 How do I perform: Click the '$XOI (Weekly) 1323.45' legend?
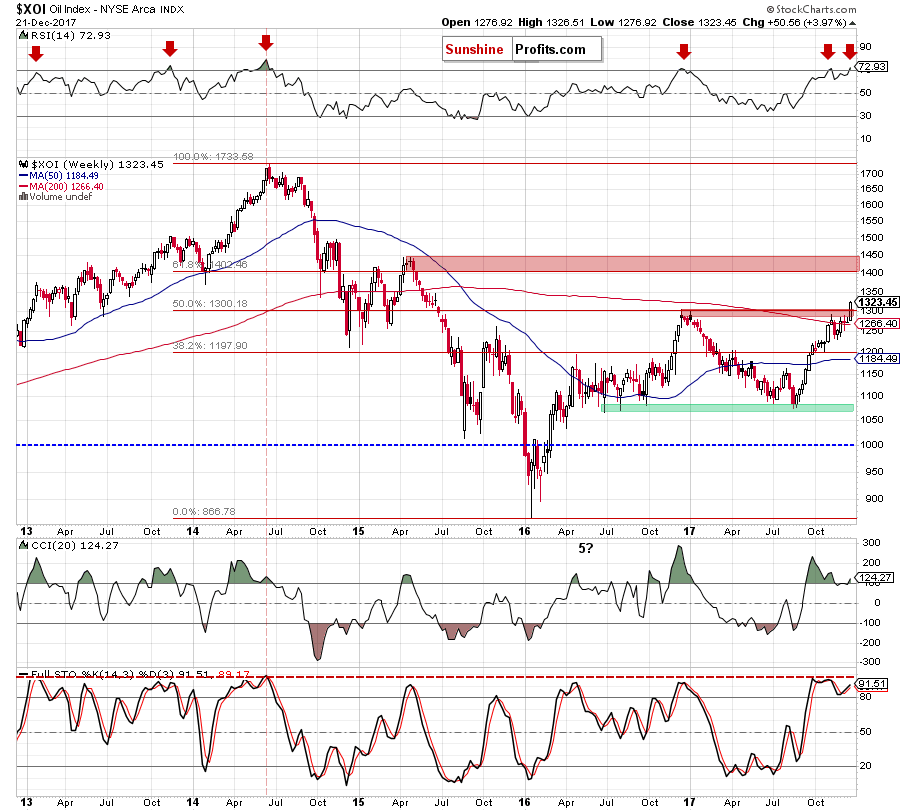coord(98,164)
